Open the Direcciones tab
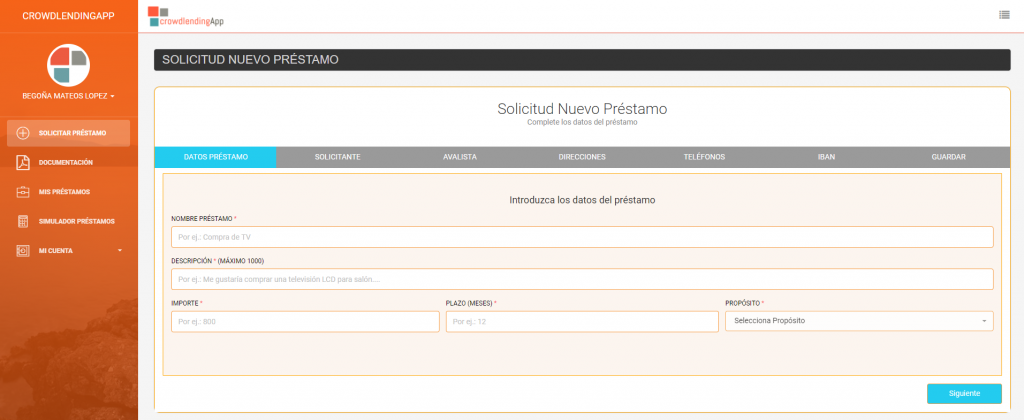This screenshot has height=420, width=1024. [x=582, y=157]
